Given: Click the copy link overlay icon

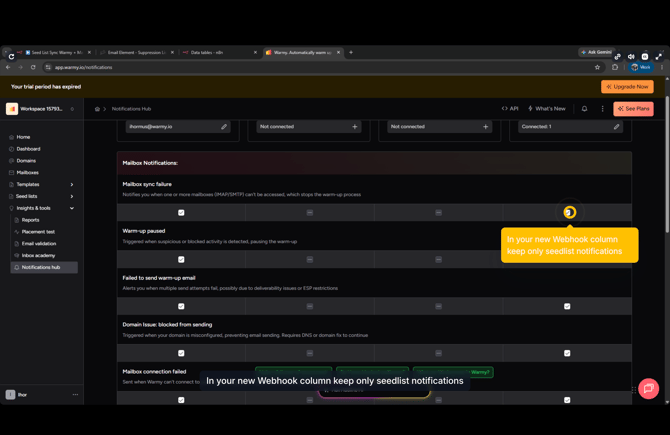Looking at the screenshot, I should [617, 56].
